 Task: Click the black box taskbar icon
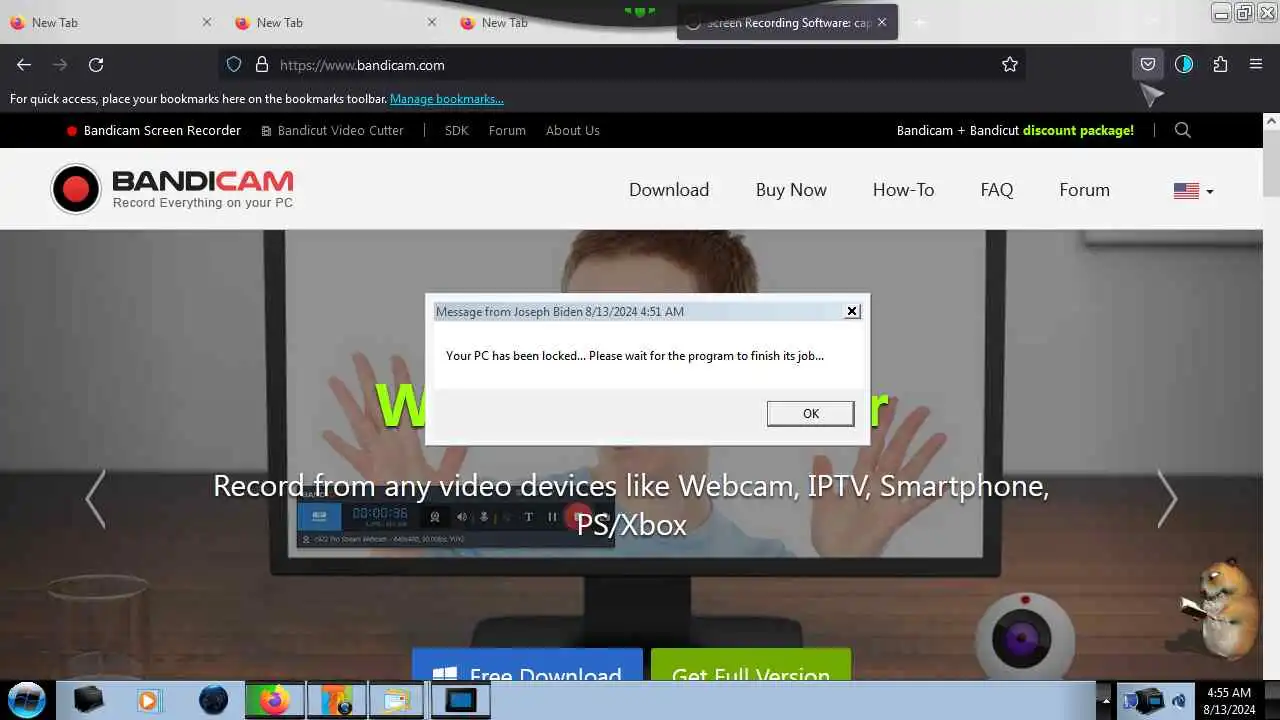coord(89,700)
